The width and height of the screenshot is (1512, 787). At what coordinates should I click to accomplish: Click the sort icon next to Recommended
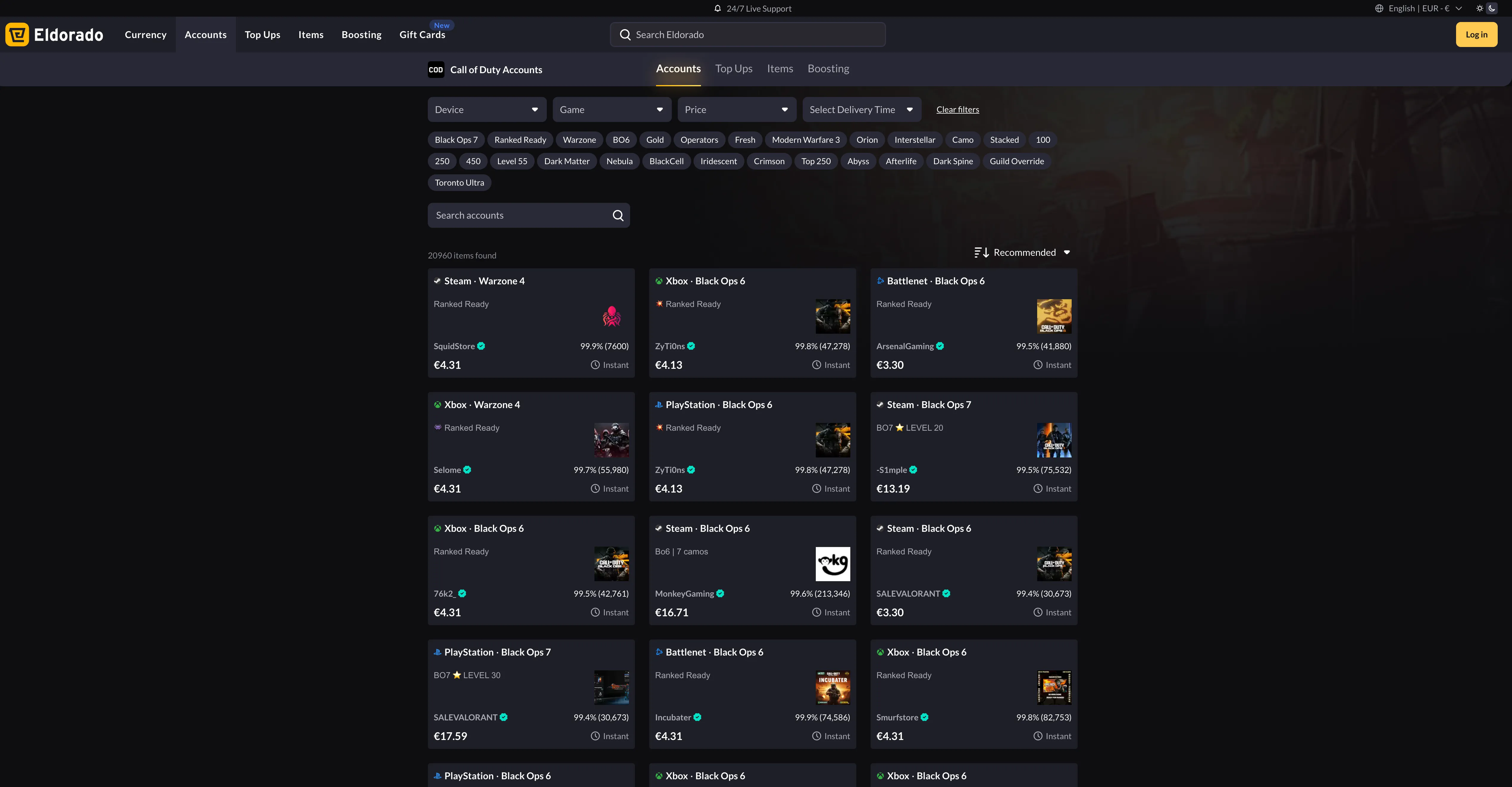[x=981, y=252]
